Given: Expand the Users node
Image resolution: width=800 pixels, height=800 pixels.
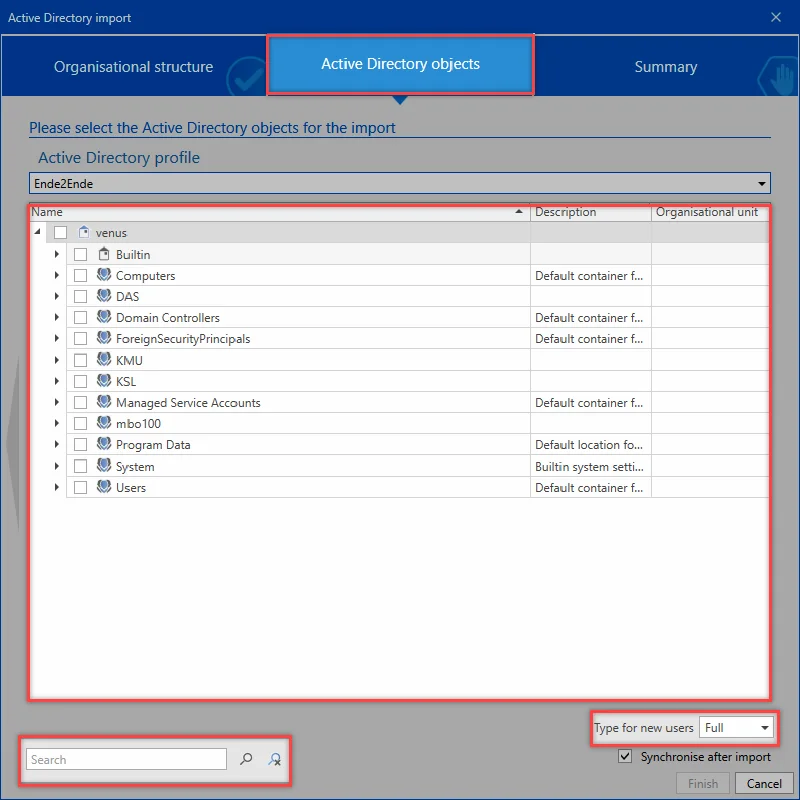Looking at the screenshot, I should click(x=57, y=487).
